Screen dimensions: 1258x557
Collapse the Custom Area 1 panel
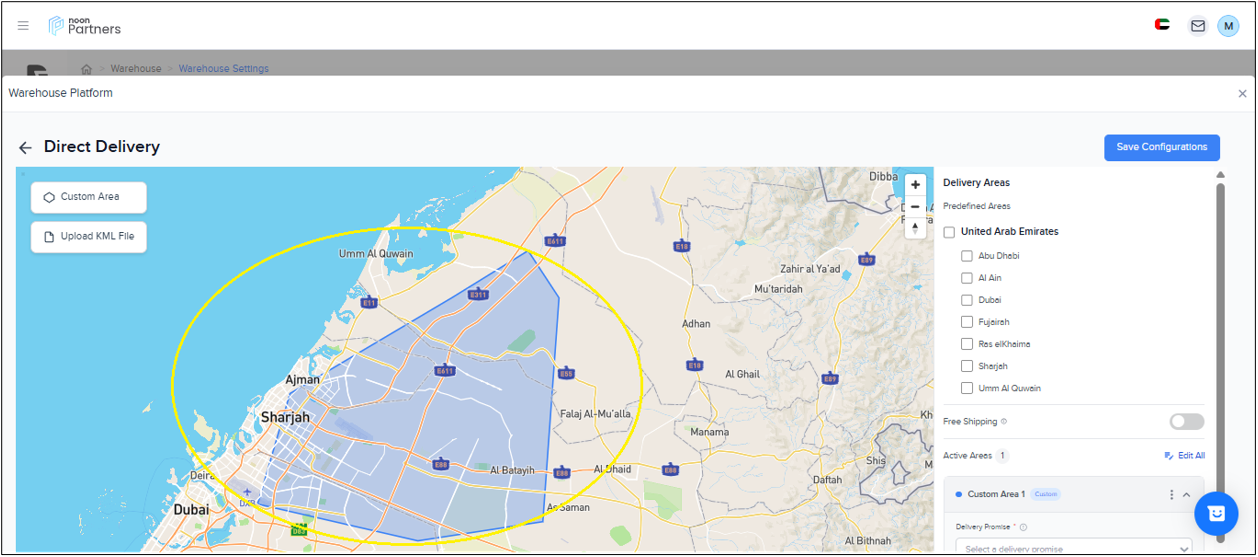coord(1187,495)
